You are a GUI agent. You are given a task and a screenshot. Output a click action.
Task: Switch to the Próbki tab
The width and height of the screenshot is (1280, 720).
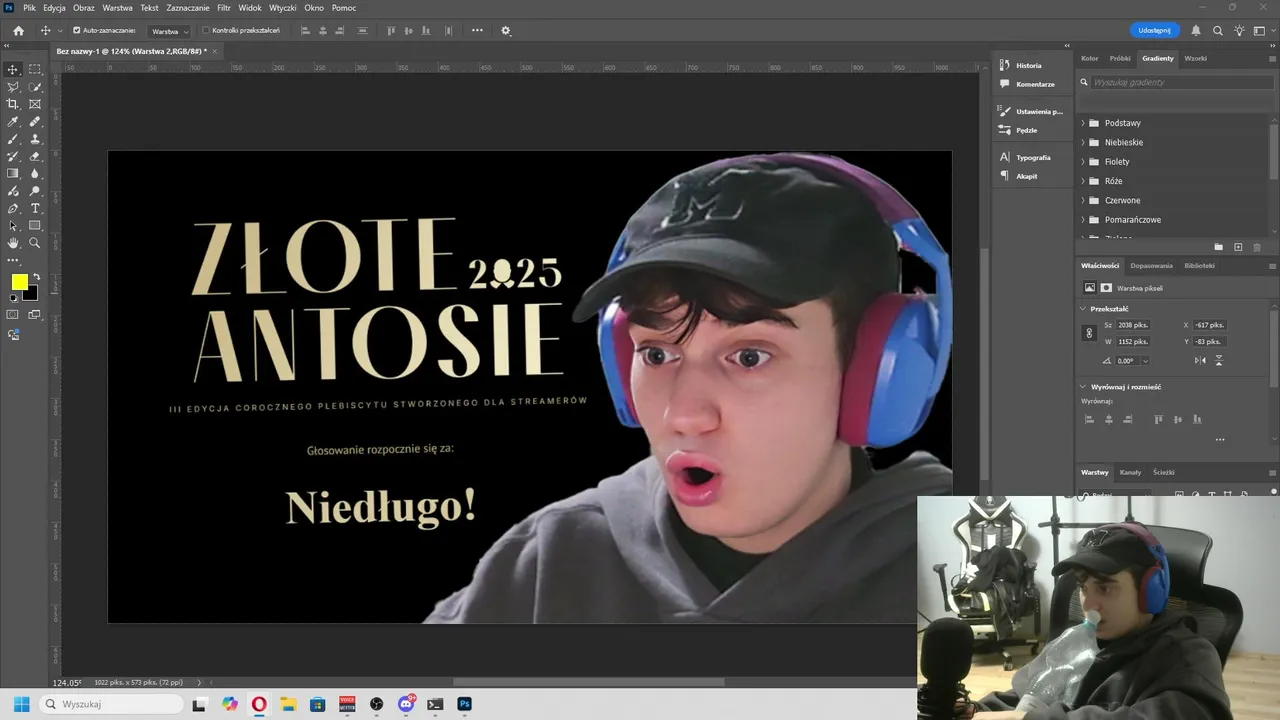pyautogui.click(x=1120, y=58)
